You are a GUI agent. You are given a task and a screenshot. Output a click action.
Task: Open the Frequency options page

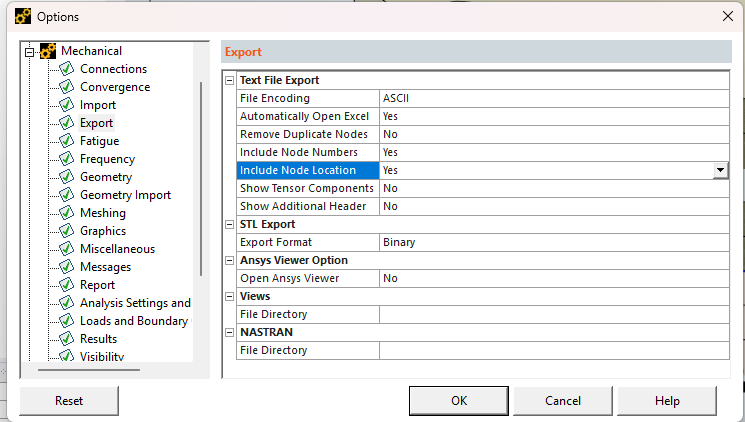[107, 159]
